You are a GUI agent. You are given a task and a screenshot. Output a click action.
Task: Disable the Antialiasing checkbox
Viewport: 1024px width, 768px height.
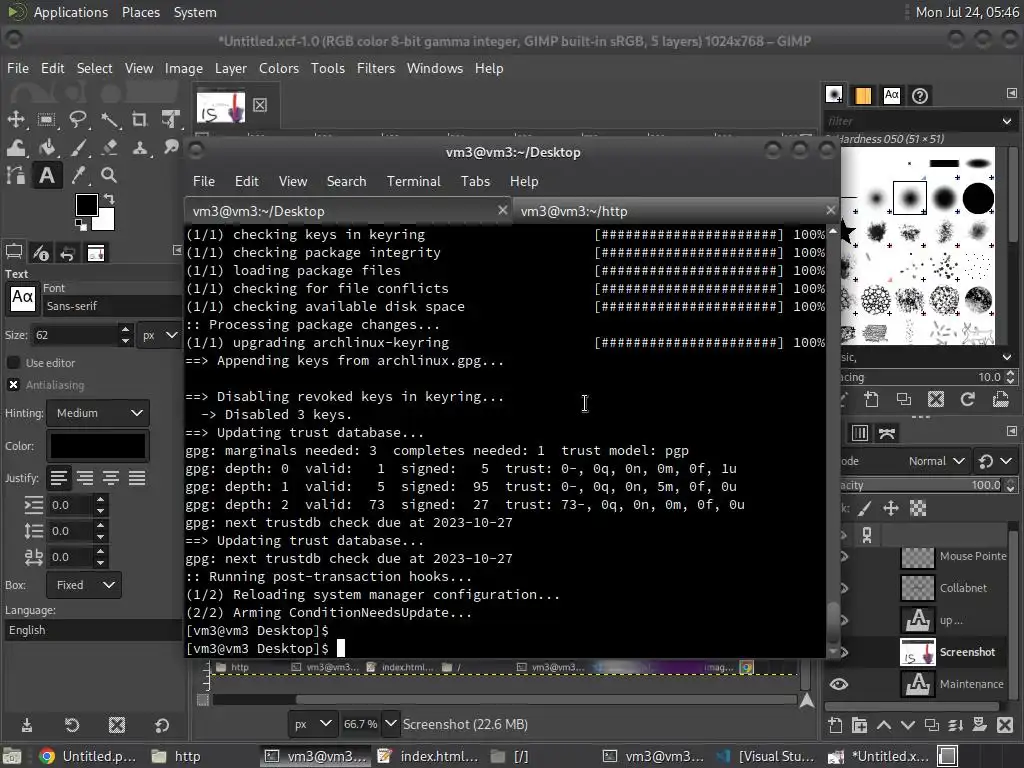click(x=13, y=385)
